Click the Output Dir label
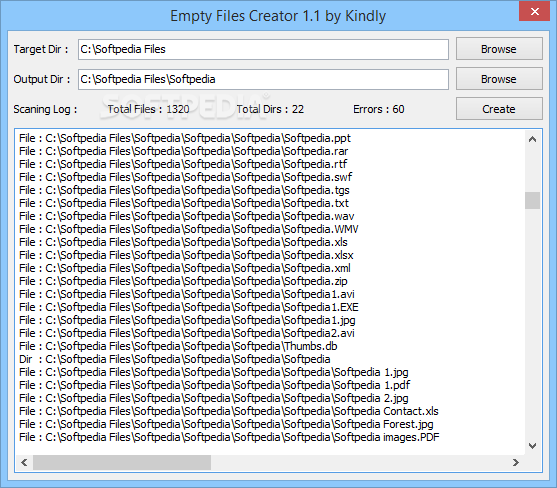The width and height of the screenshot is (557, 488). (42, 79)
